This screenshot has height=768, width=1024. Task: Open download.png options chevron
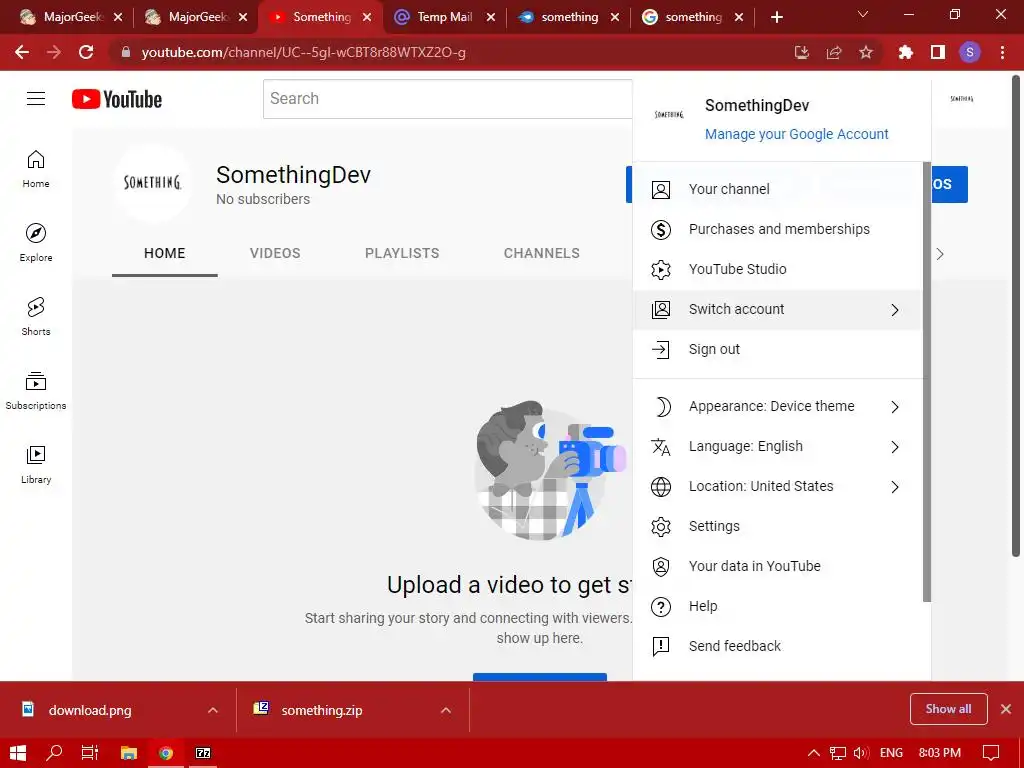213,710
